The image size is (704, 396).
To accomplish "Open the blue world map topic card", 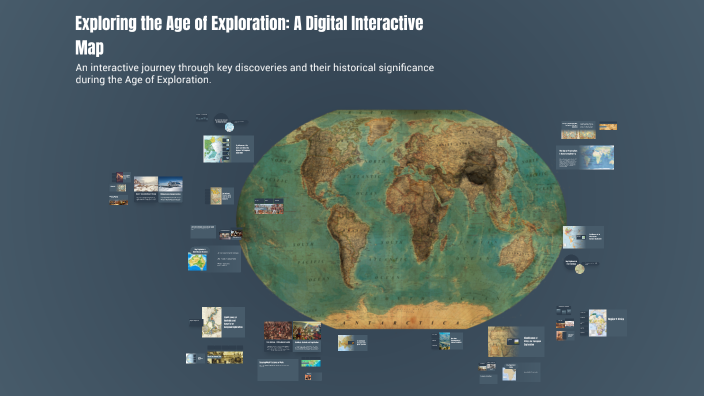I will pyautogui.click(x=585, y=157).
